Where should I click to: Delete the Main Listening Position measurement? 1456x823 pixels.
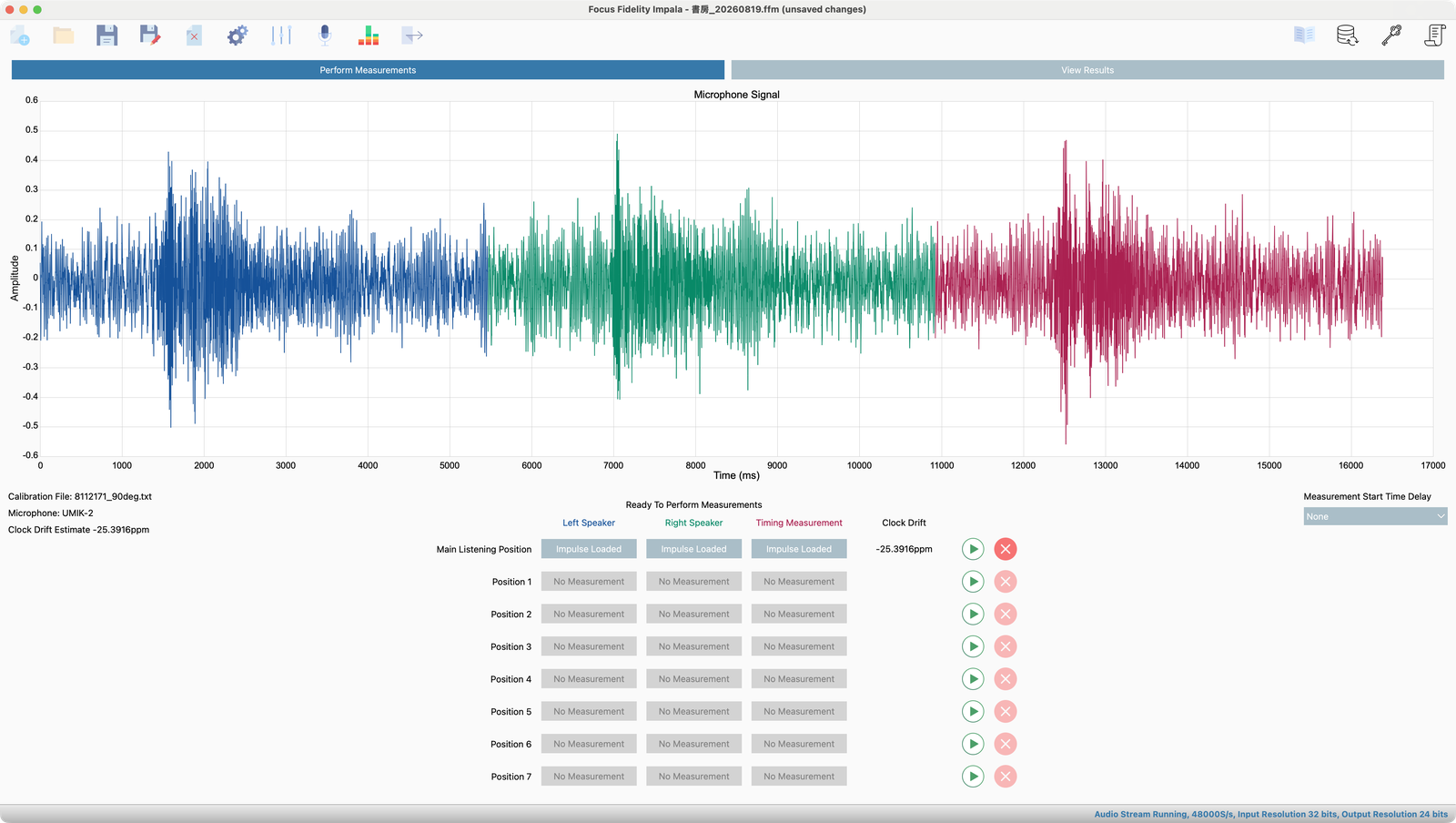point(1006,549)
